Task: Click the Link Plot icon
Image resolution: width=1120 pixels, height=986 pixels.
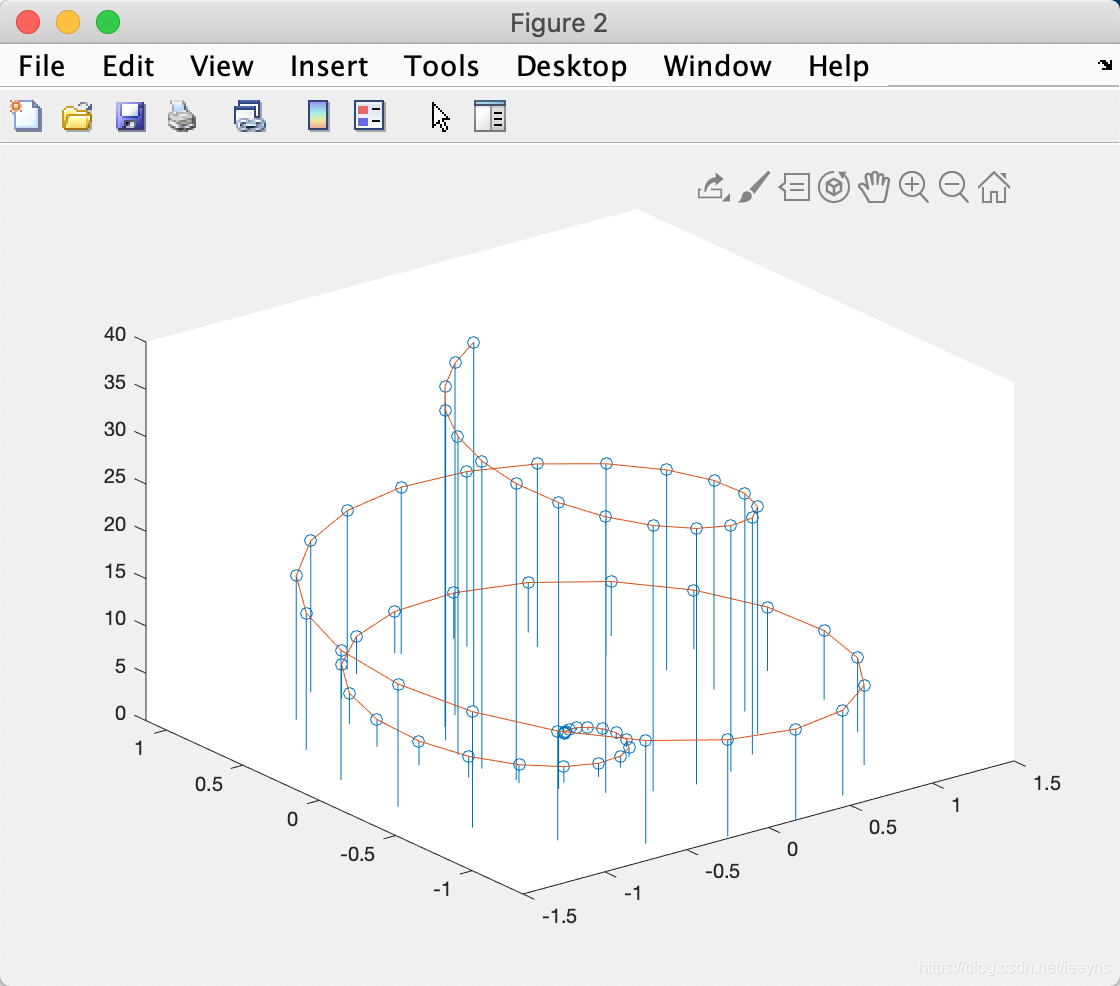Action: tap(249, 116)
